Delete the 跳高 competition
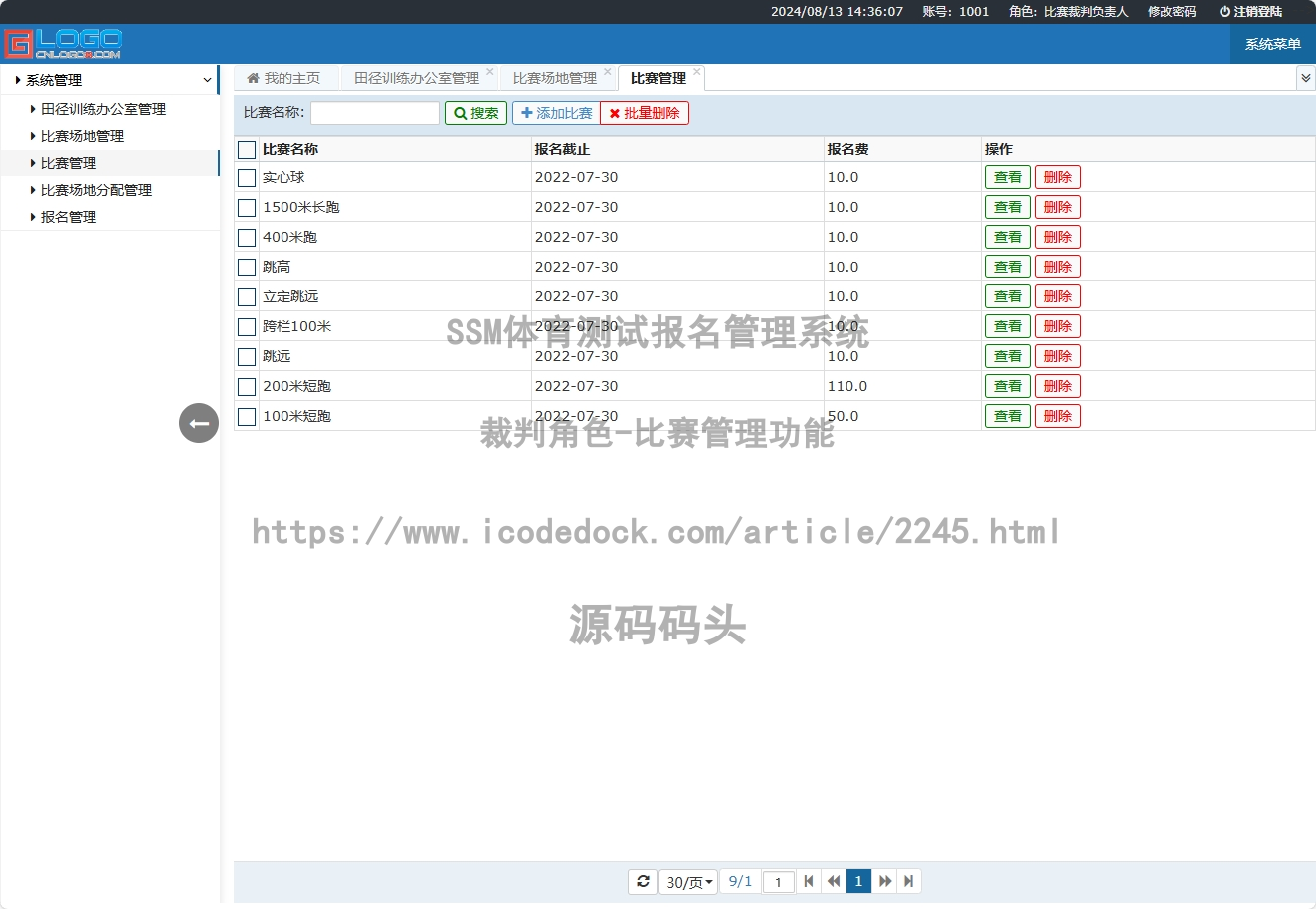 pos(1058,267)
